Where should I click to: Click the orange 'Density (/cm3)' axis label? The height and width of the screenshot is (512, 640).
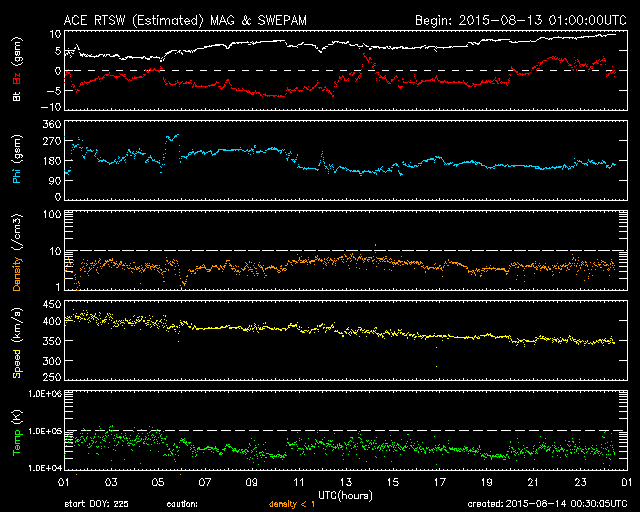17,252
